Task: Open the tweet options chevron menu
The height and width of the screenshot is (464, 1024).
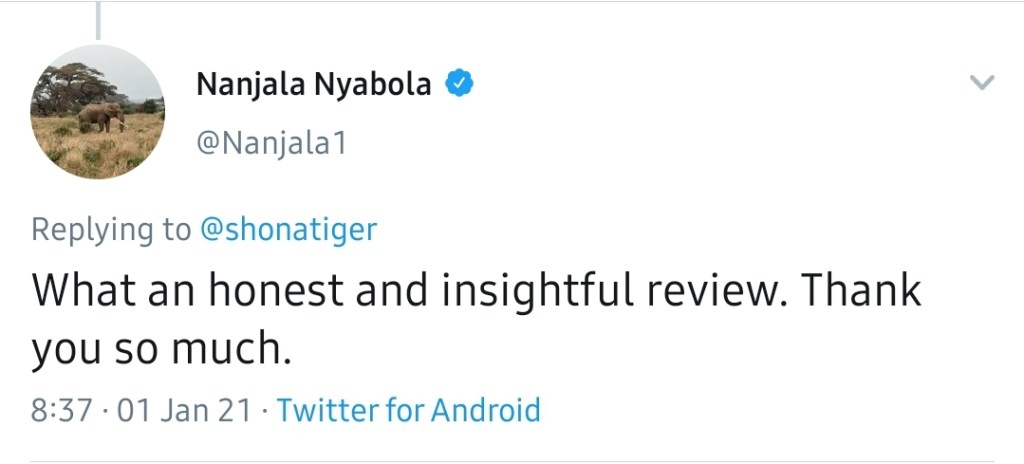Action: pos(983,83)
